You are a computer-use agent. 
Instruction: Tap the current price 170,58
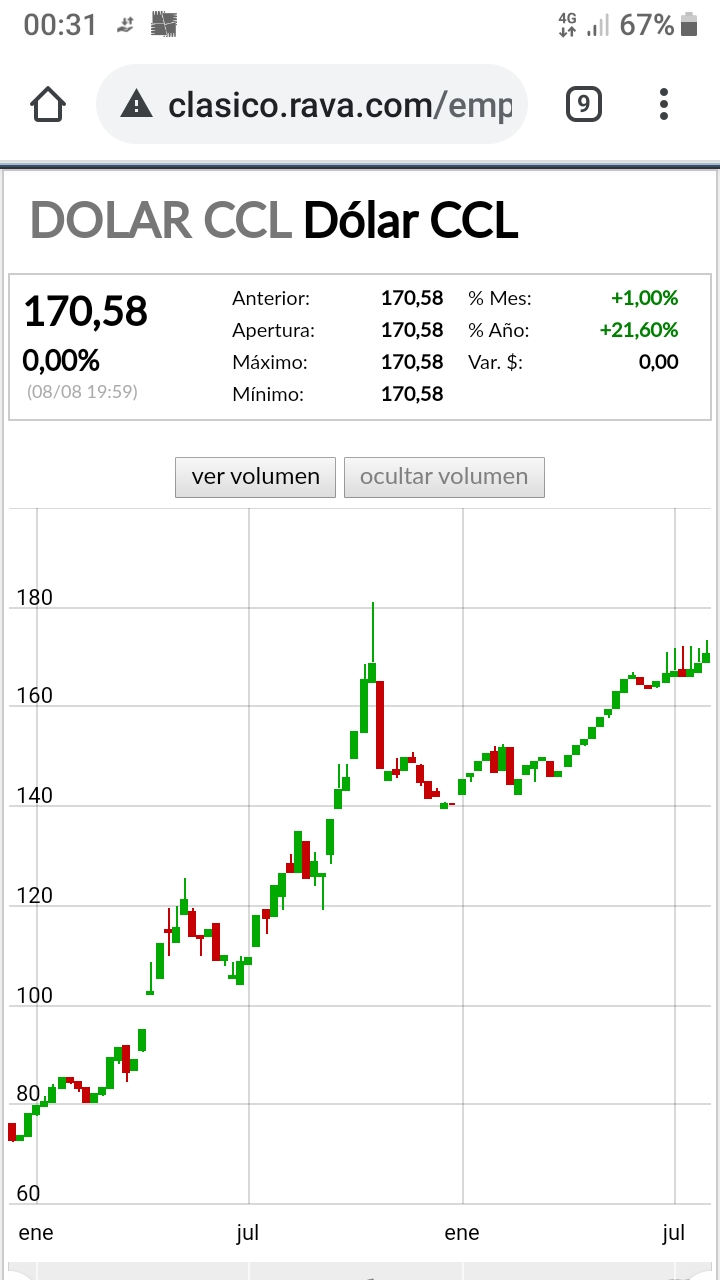(85, 311)
